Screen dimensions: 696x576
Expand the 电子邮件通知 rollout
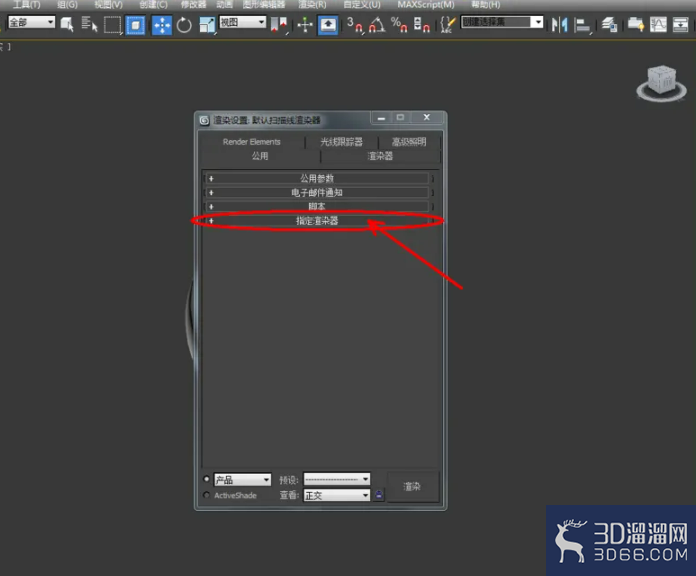317,193
